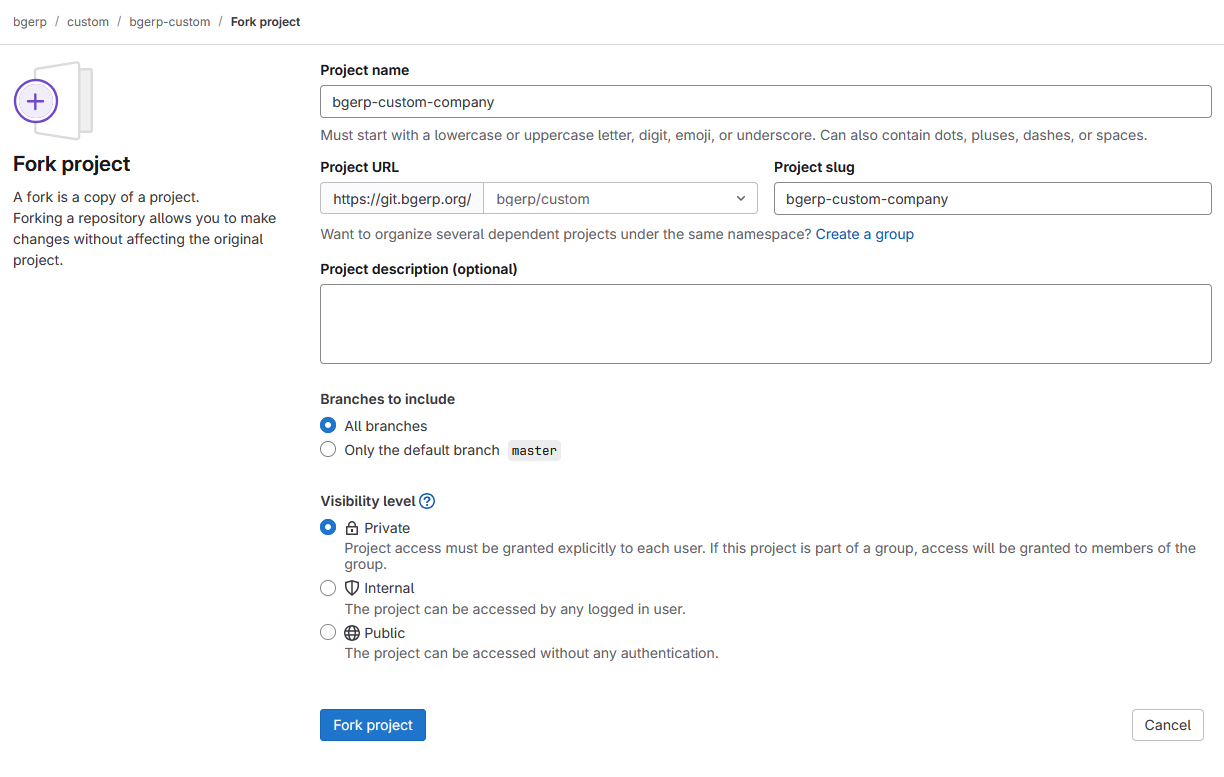The height and width of the screenshot is (777, 1224).
Task: Open the custom breadcrumb entry
Action: (87, 21)
